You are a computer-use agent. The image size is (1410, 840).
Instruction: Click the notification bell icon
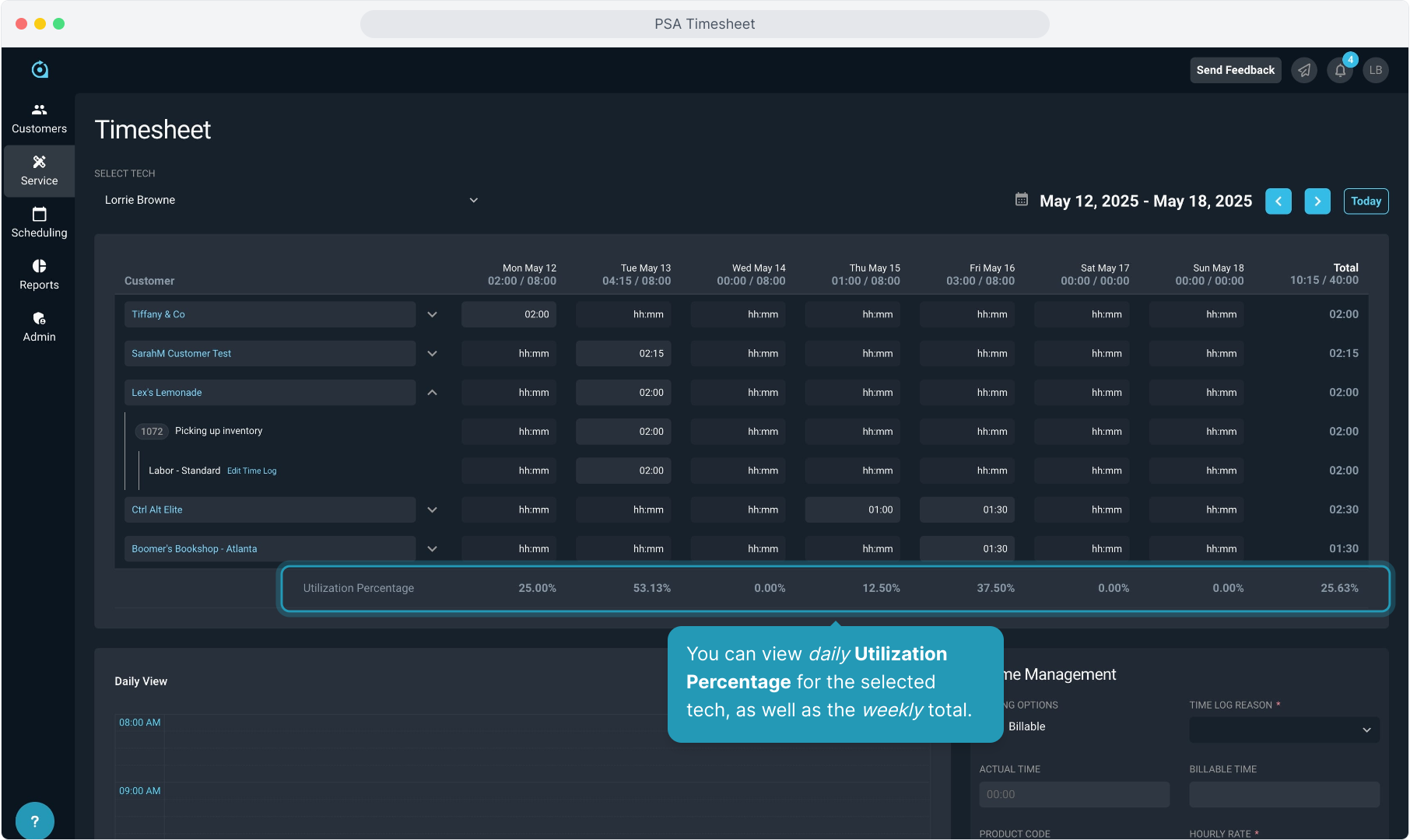tap(1340, 70)
